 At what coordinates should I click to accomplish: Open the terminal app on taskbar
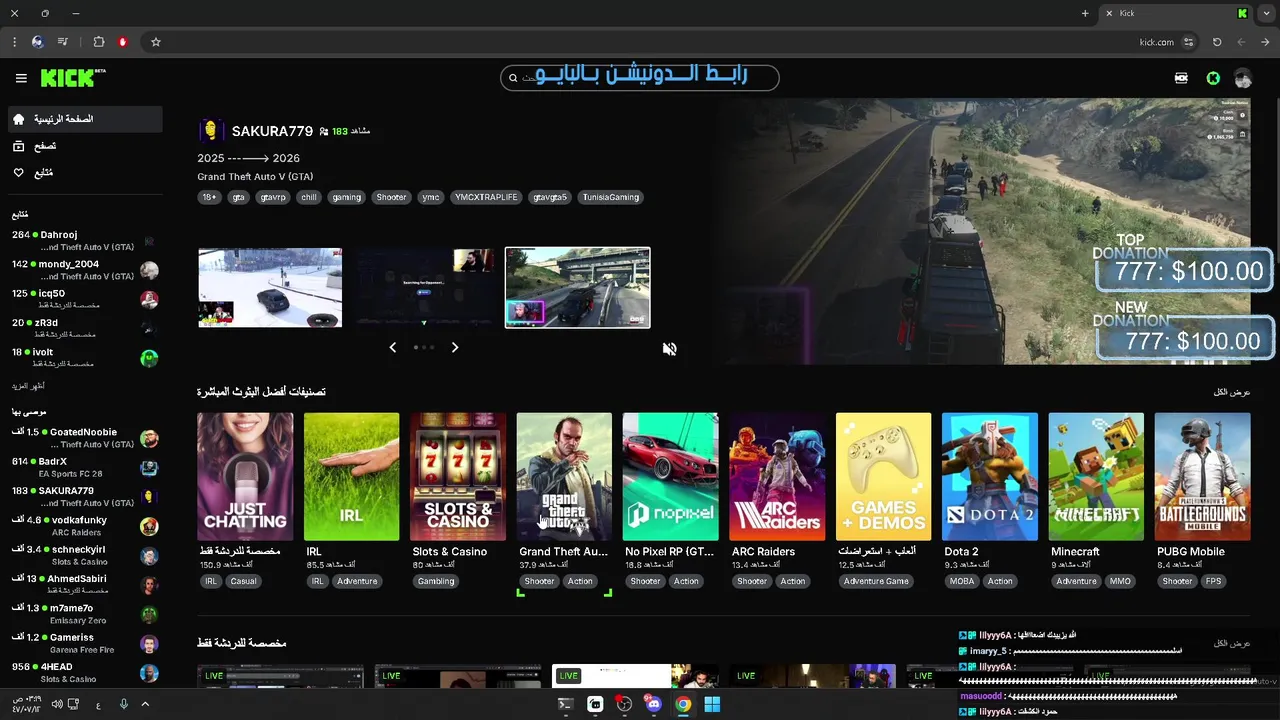(x=566, y=704)
